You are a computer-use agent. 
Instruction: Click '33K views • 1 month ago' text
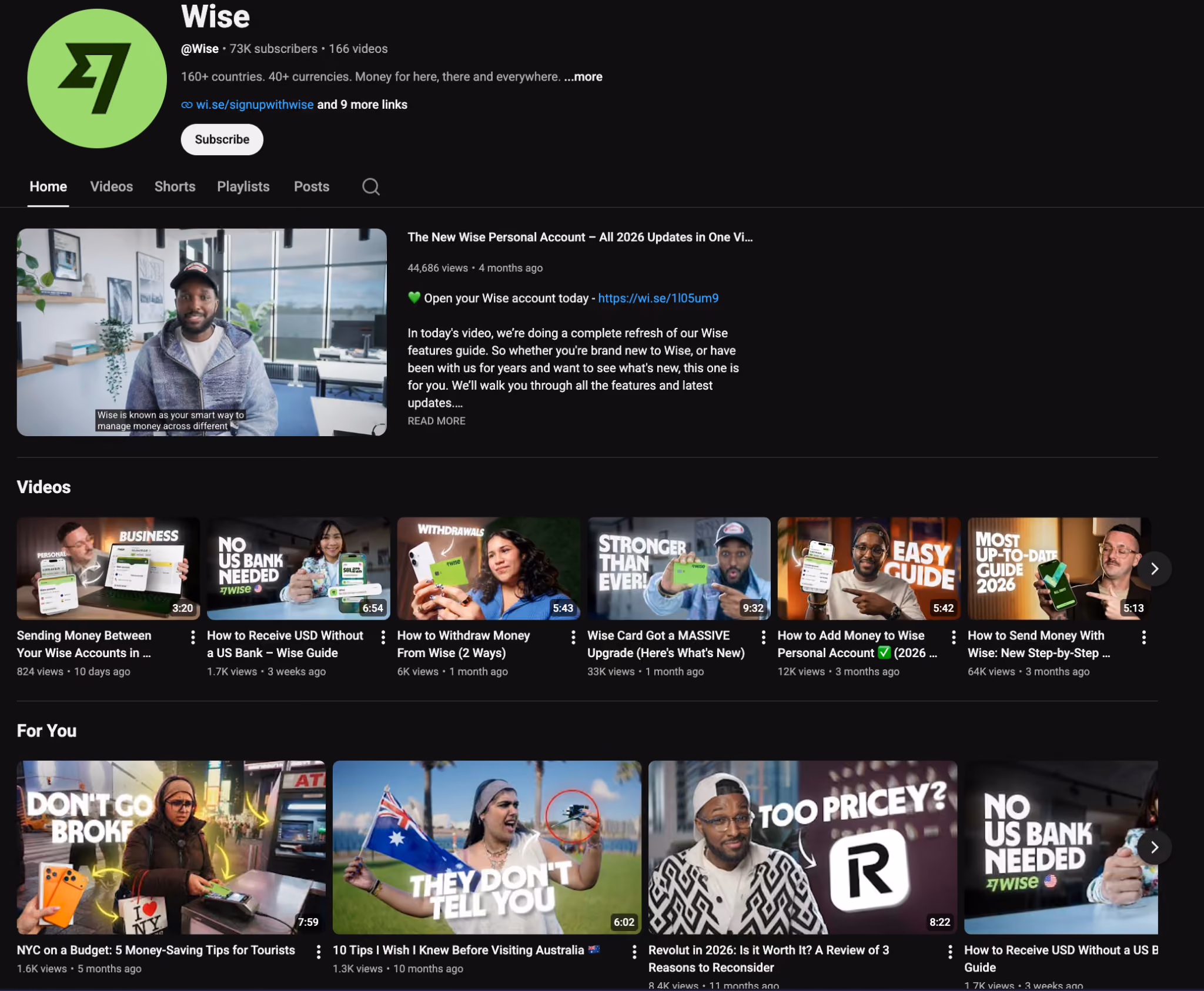click(646, 671)
